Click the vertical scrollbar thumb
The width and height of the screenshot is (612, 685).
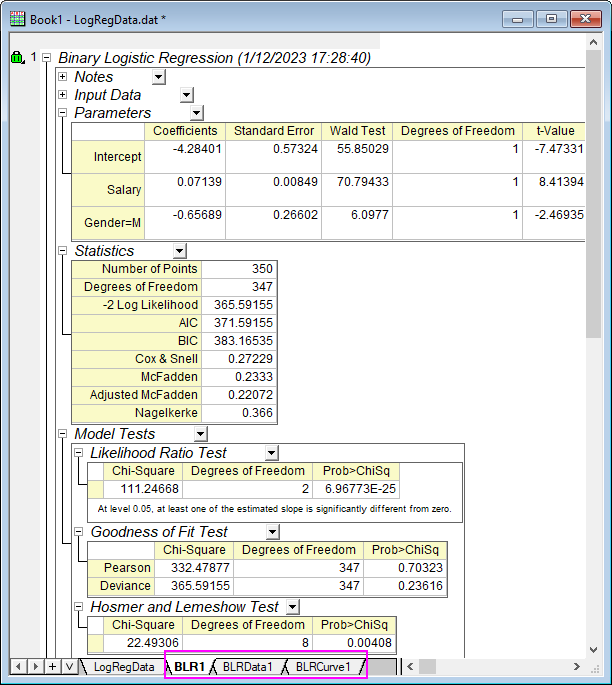pos(593,194)
